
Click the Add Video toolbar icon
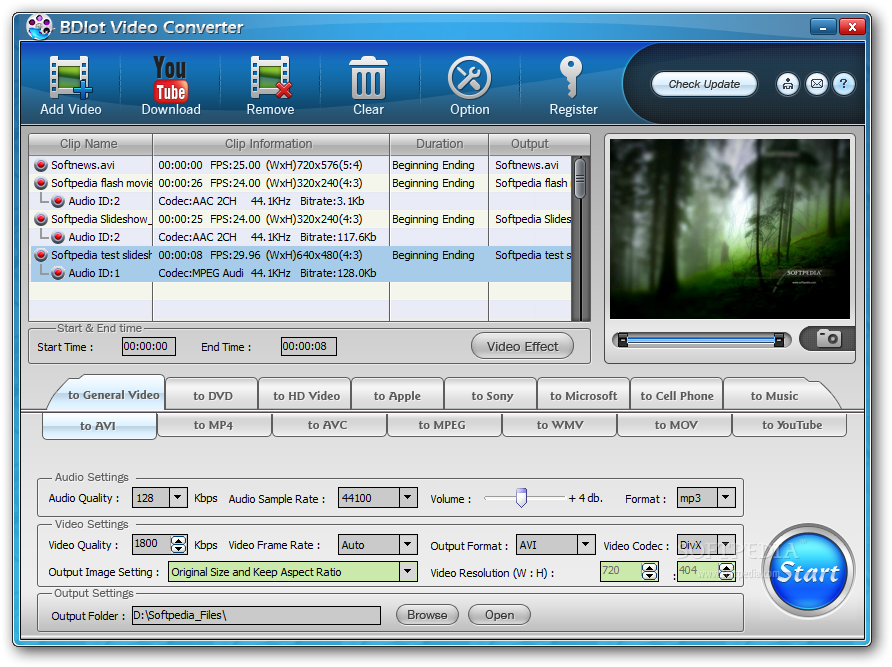click(x=71, y=85)
